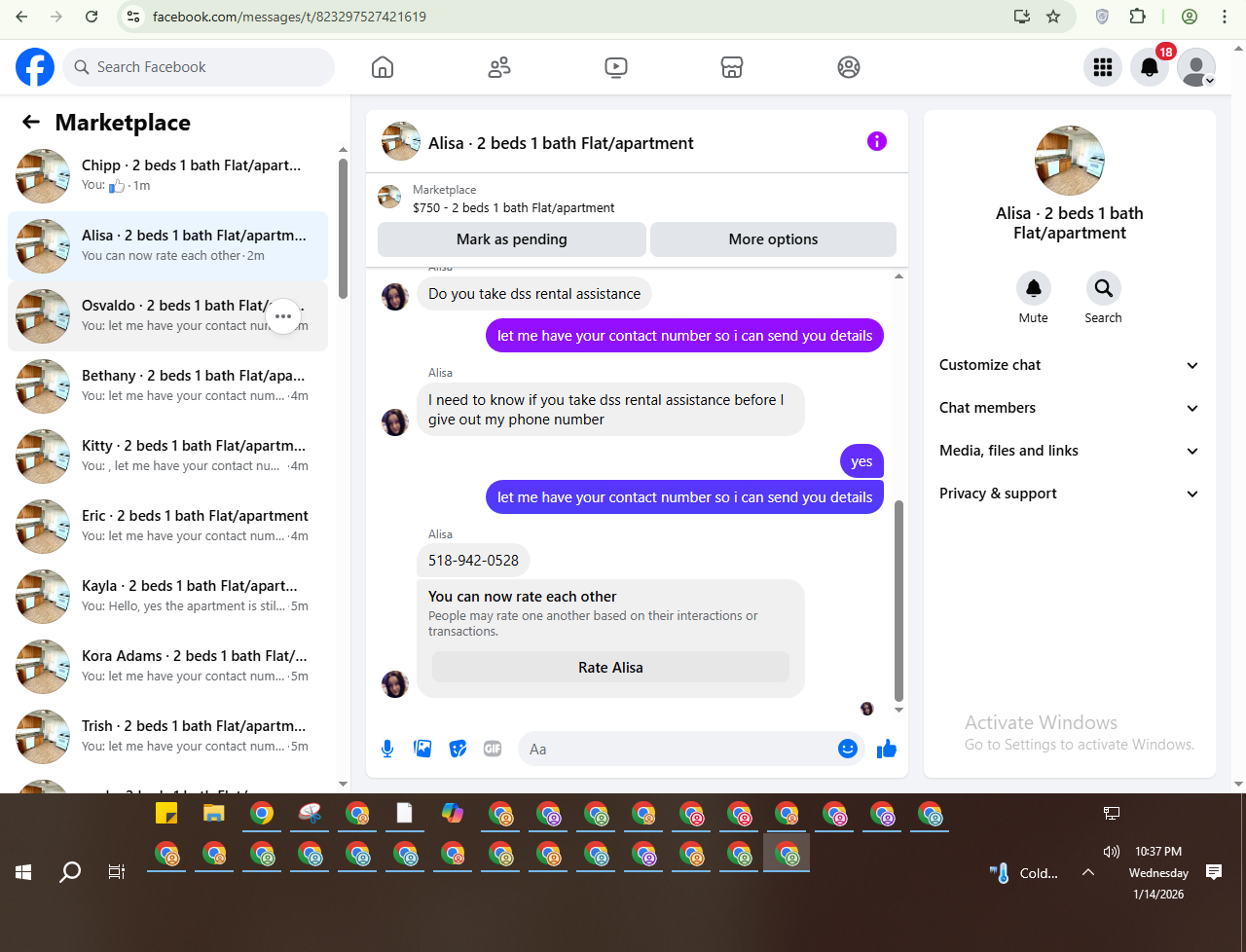Click the chat messages scrollbar

[898, 601]
